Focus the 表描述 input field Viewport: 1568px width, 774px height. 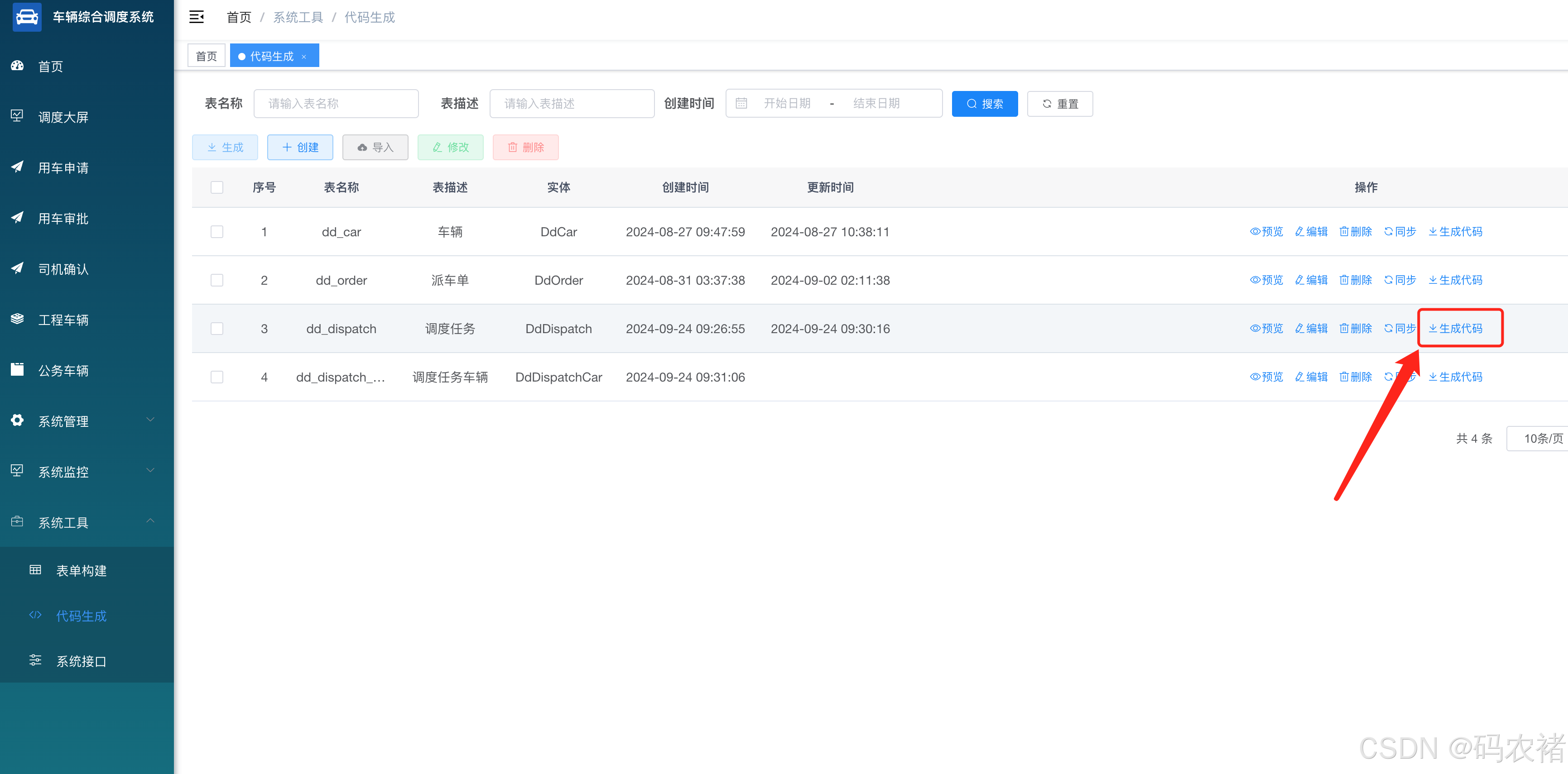[x=572, y=104]
